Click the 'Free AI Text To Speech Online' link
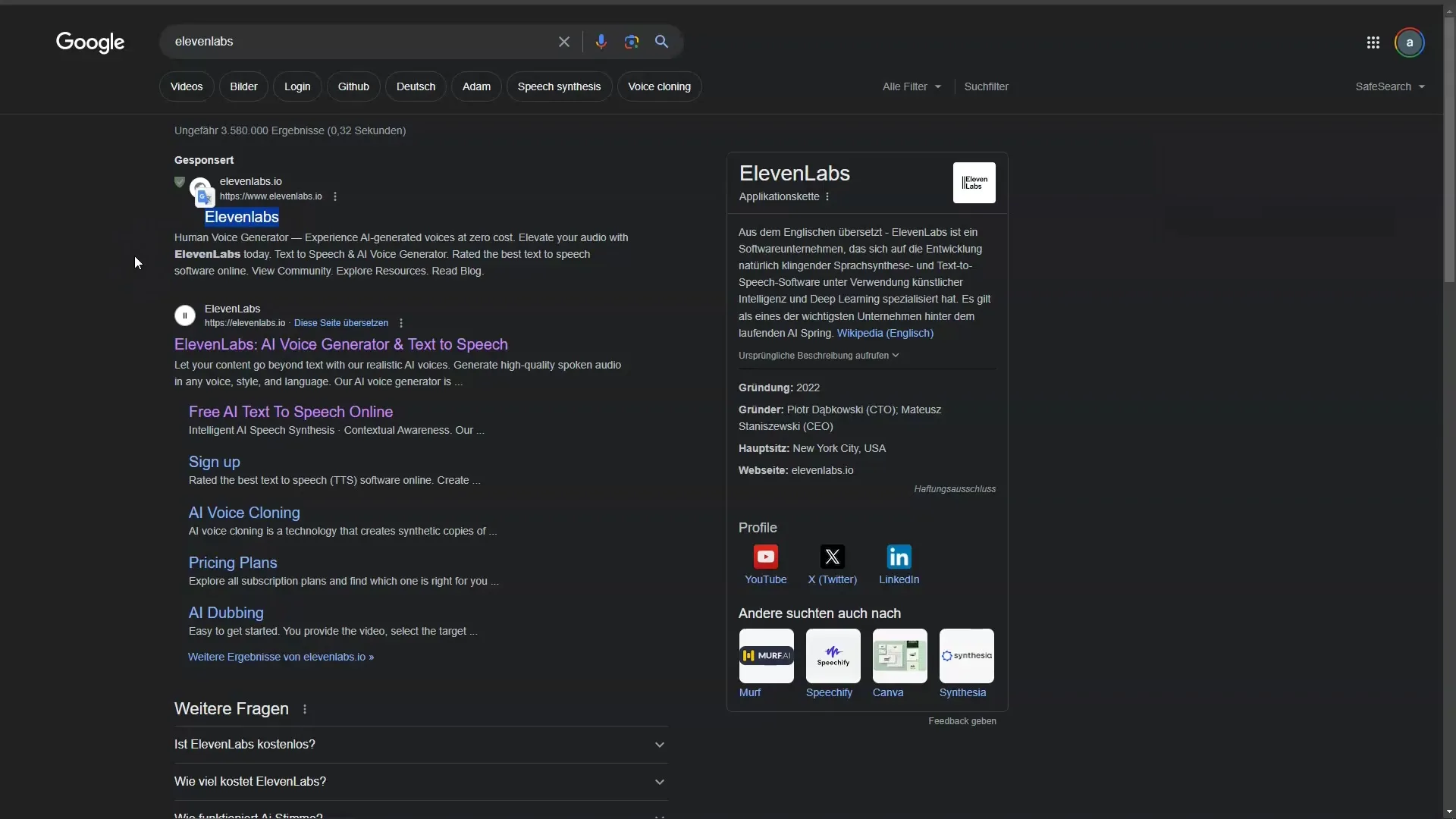1456x819 pixels. [291, 411]
